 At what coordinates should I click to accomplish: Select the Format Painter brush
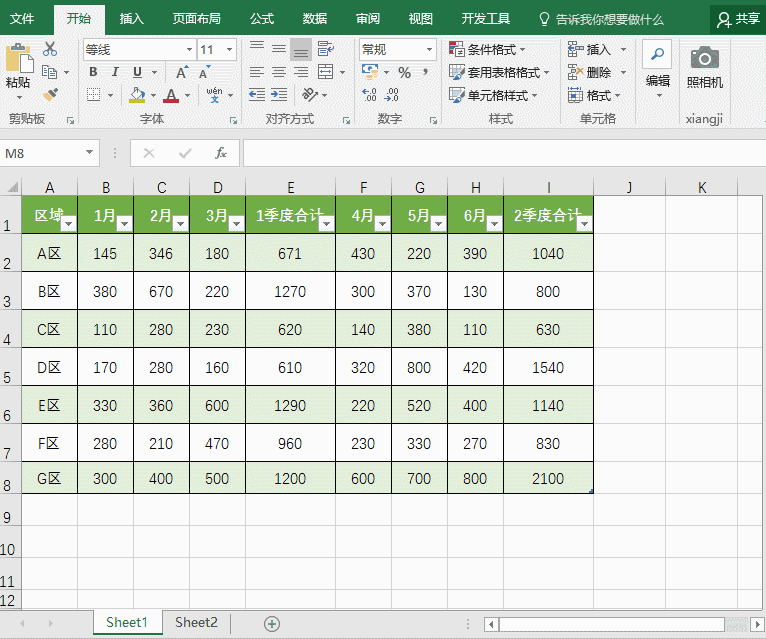coord(50,95)
